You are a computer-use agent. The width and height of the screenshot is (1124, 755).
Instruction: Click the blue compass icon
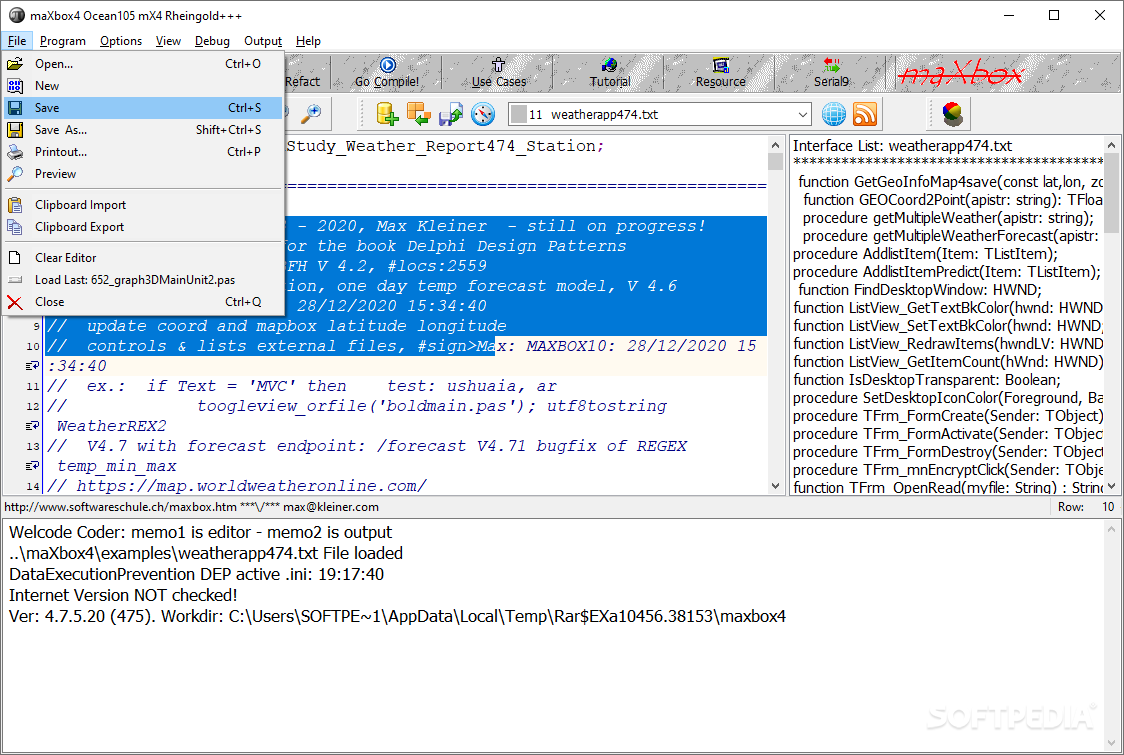coord(483,114)
